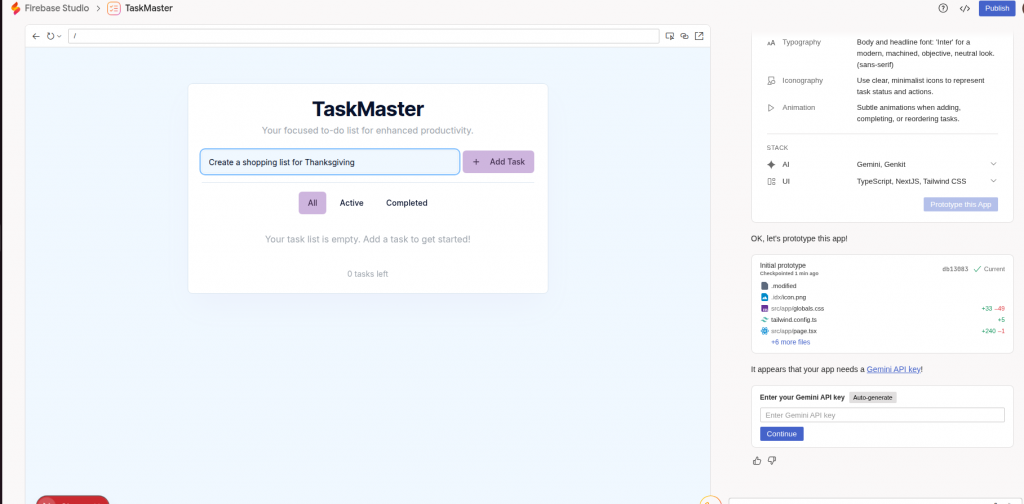
Task: Click the Publish button
Action: [x=997, y=8]
